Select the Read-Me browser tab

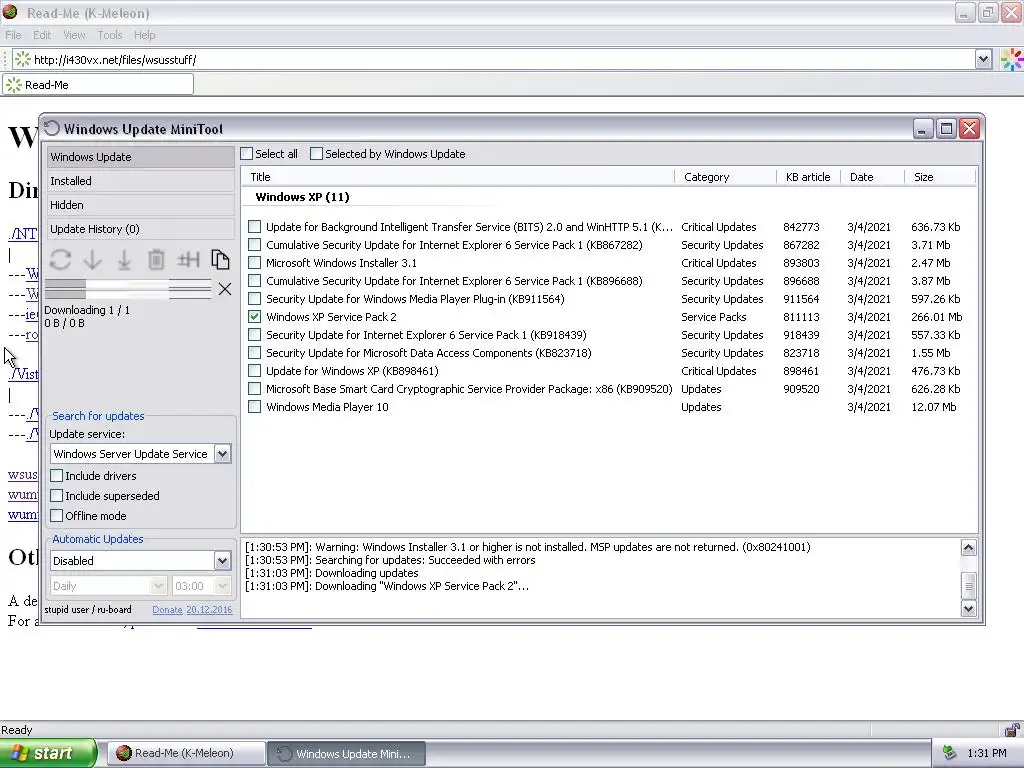98,85
